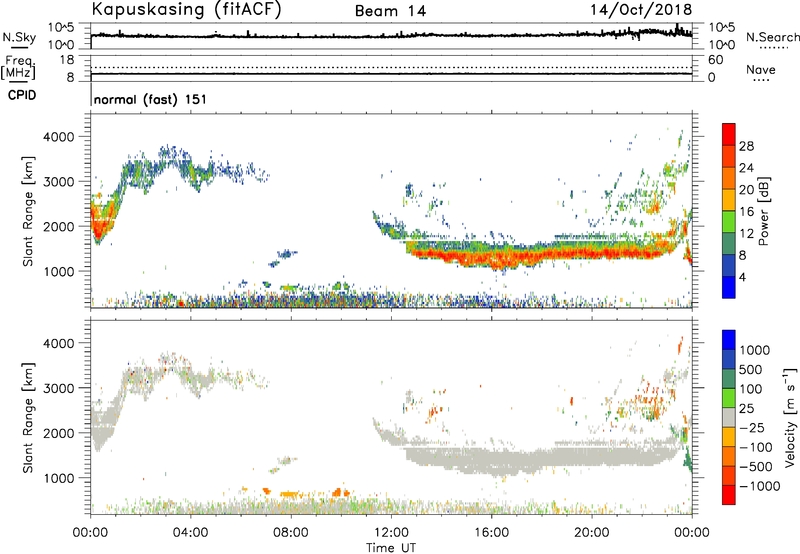Click the Nave legend label

point(761,69)
